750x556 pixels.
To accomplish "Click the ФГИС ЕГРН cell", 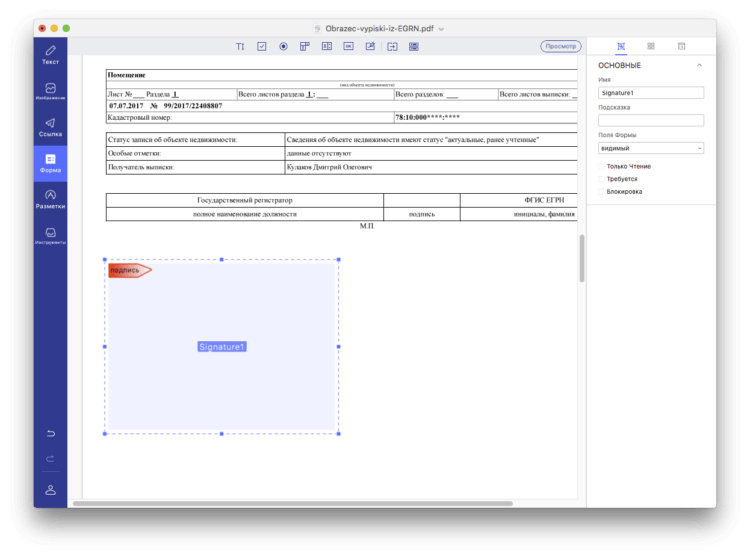I will pyautogui.click(x=518, y=200).
